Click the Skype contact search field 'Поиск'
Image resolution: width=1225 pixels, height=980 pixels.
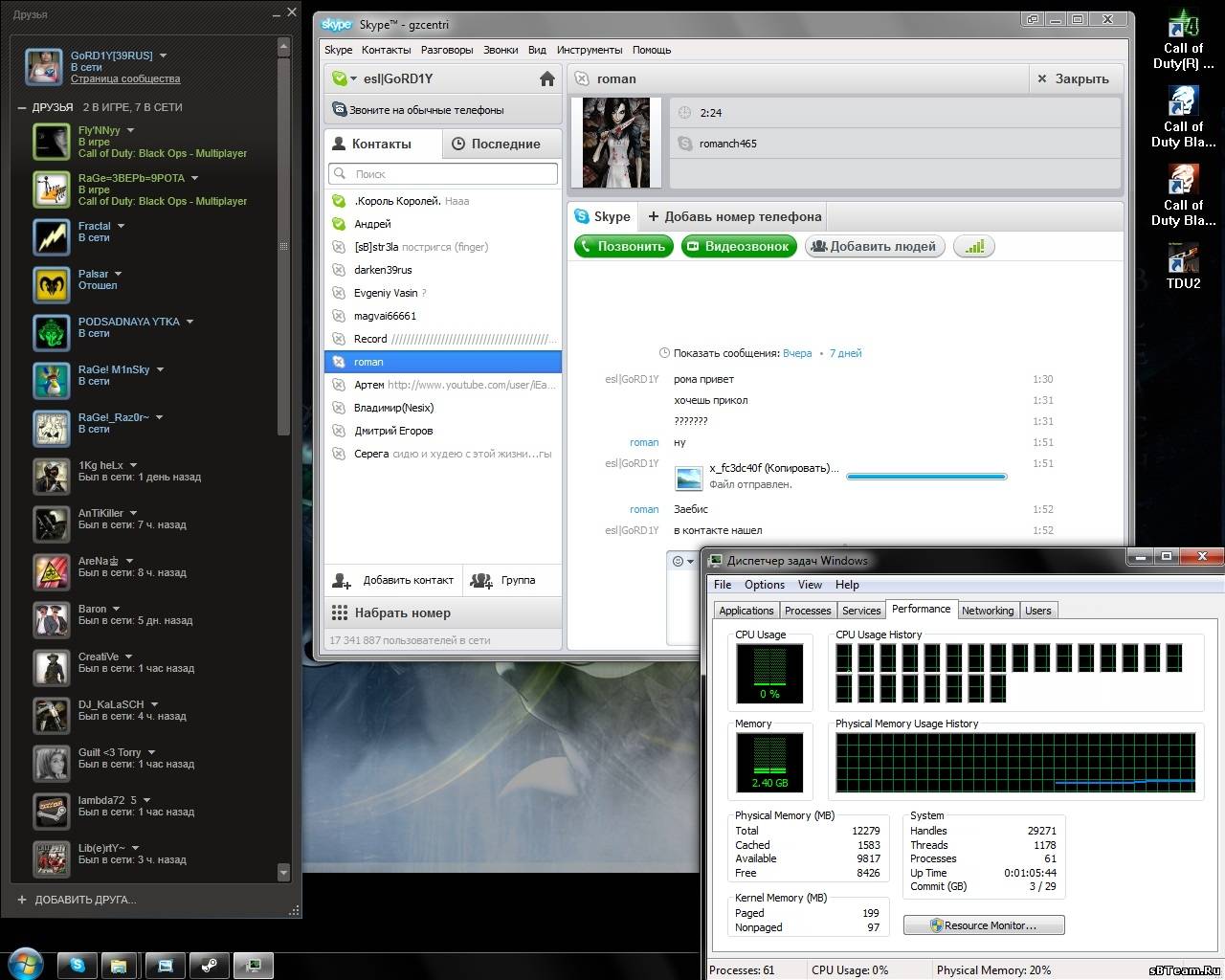tap(443, 174)
